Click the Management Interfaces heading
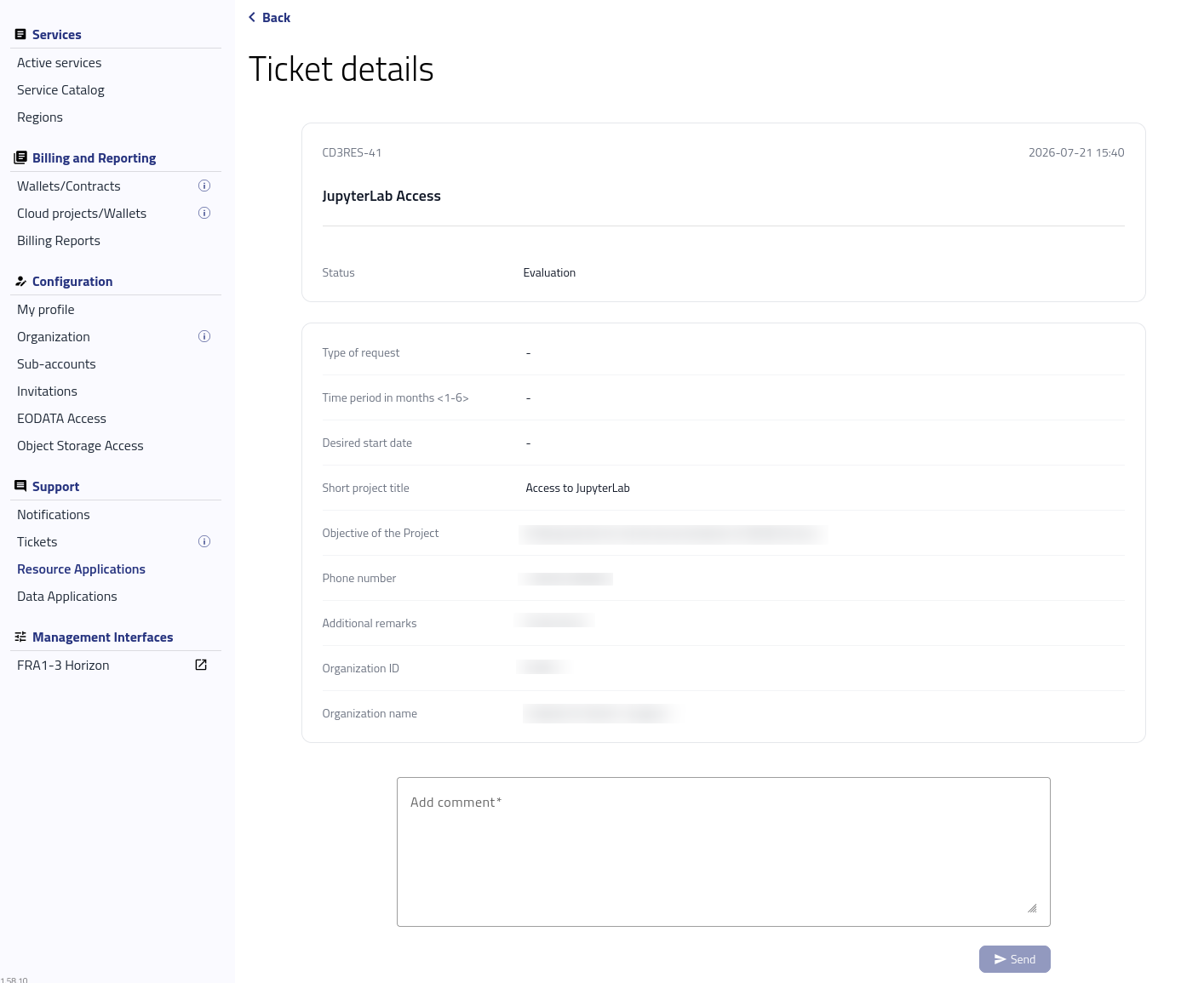This screenshot has height=983, width=1204. [103, 637]
